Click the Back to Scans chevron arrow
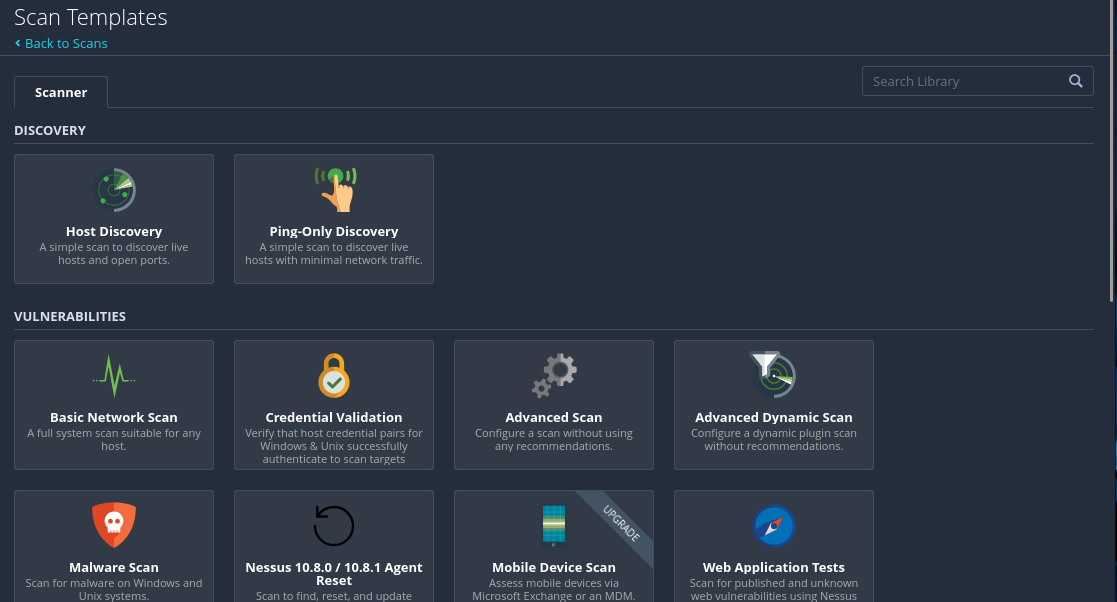The width and height of the screenshot is (1117, 602). pos(18,43)
